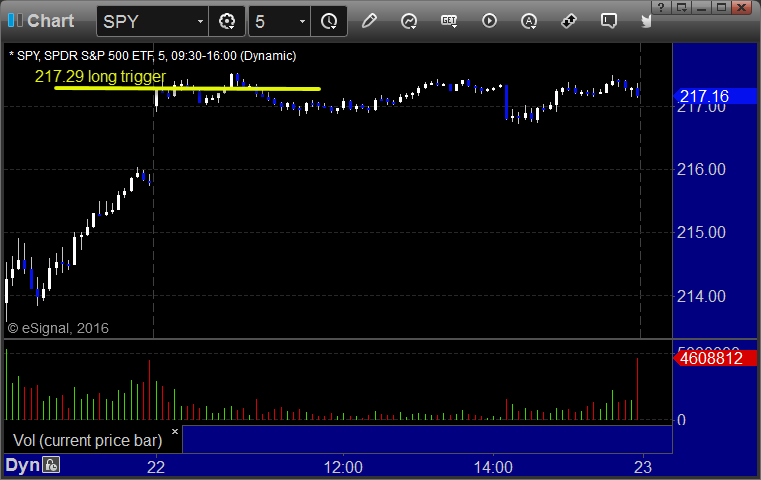The width and height of the screenshot is (761, 480).
Task: Click the 22 date axis label
Action: coord(156,467)
